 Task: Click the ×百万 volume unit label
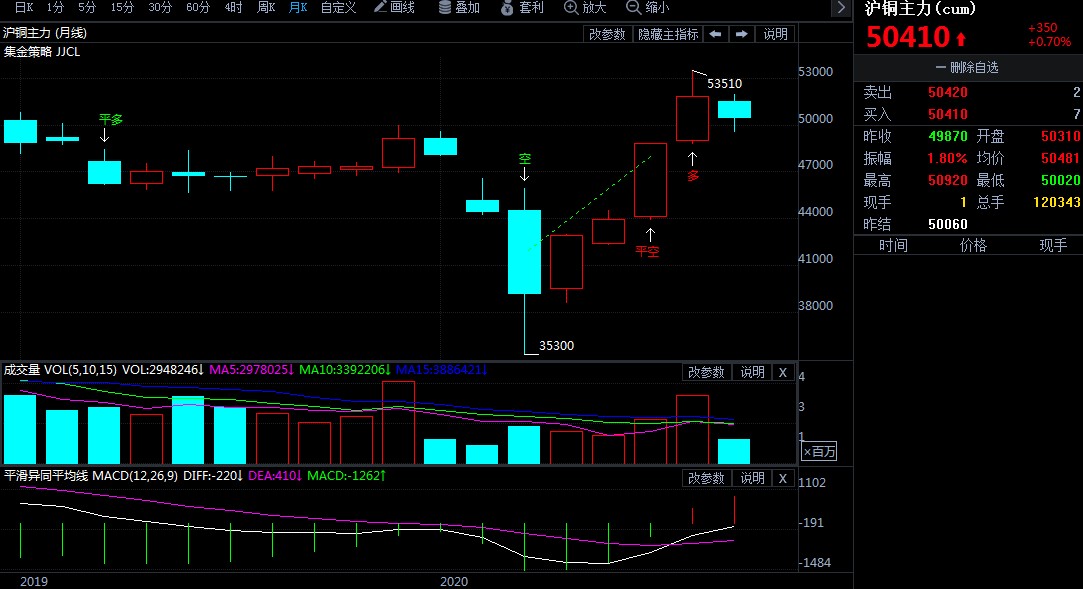click(x=819, y=452)
